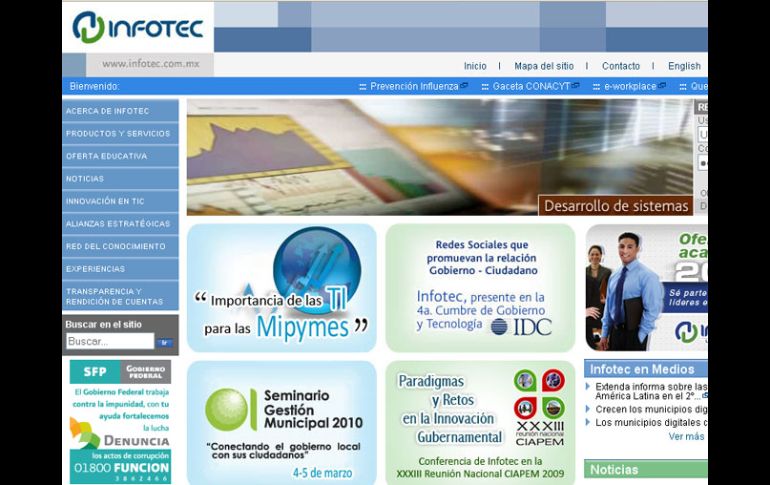Screen dimensions: 770x485
Task: Select Productos y Servicios in sidebar
Action: pyautogui.click(x=120, y=133)
